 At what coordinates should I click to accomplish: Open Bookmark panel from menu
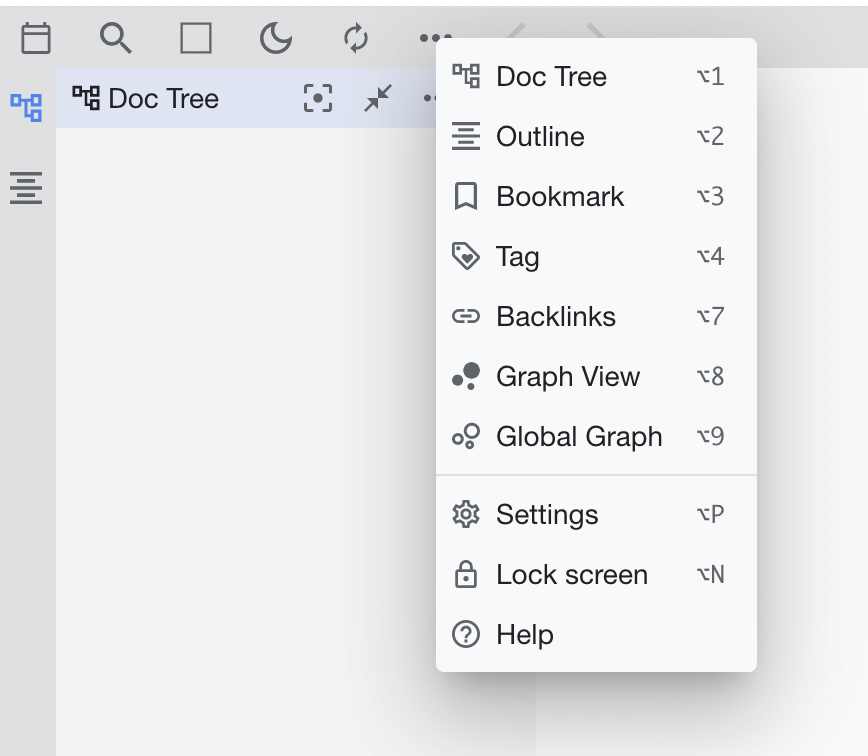coord(560,197)
